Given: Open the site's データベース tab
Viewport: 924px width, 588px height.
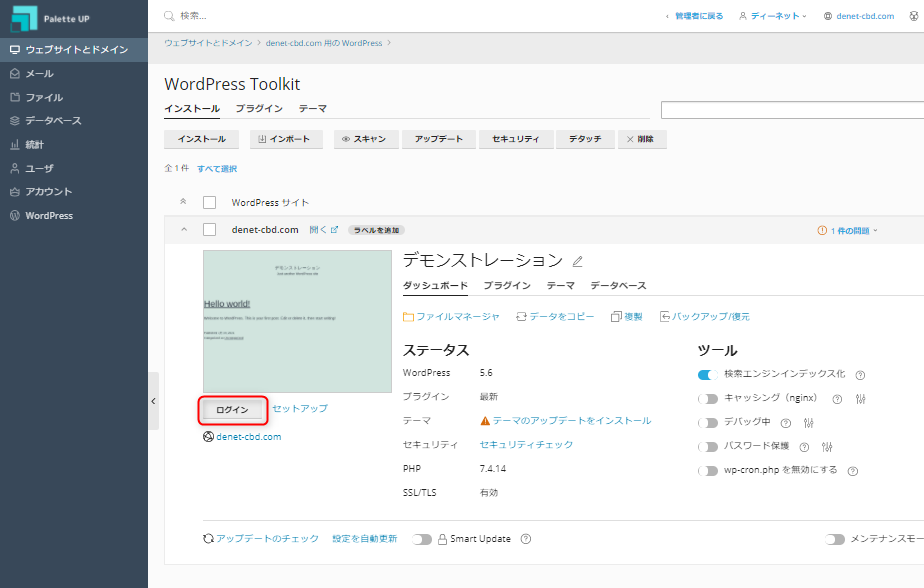Looking at the screenshot, I should tap(618, 286).
